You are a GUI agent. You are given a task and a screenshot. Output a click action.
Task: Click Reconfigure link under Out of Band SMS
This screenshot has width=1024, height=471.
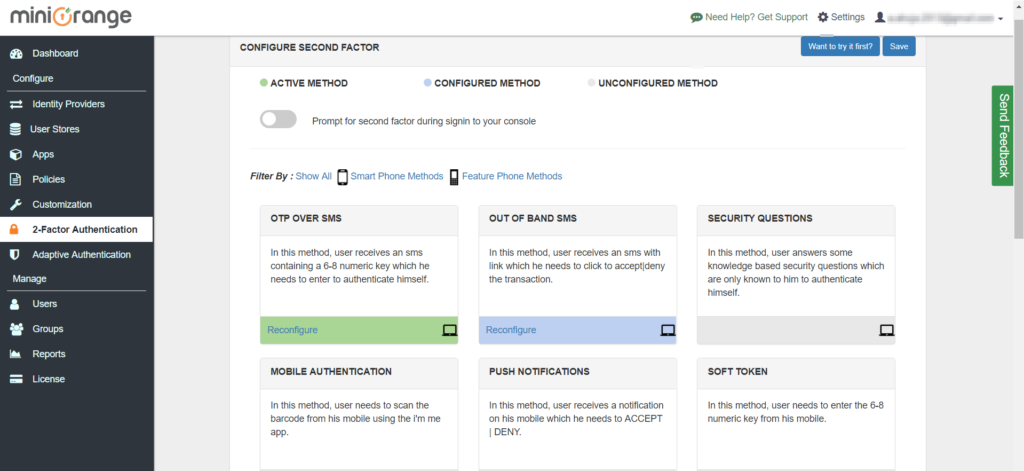click(510, 330)
